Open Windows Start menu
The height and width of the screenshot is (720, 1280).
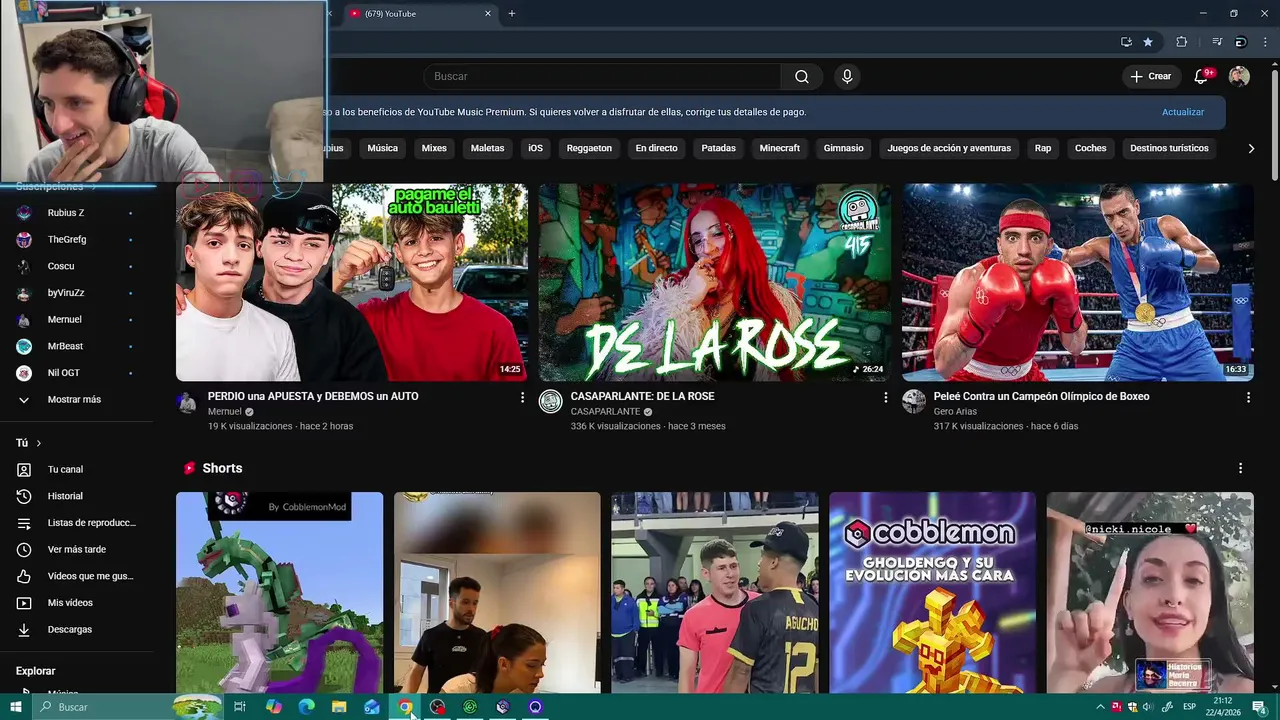15,707
